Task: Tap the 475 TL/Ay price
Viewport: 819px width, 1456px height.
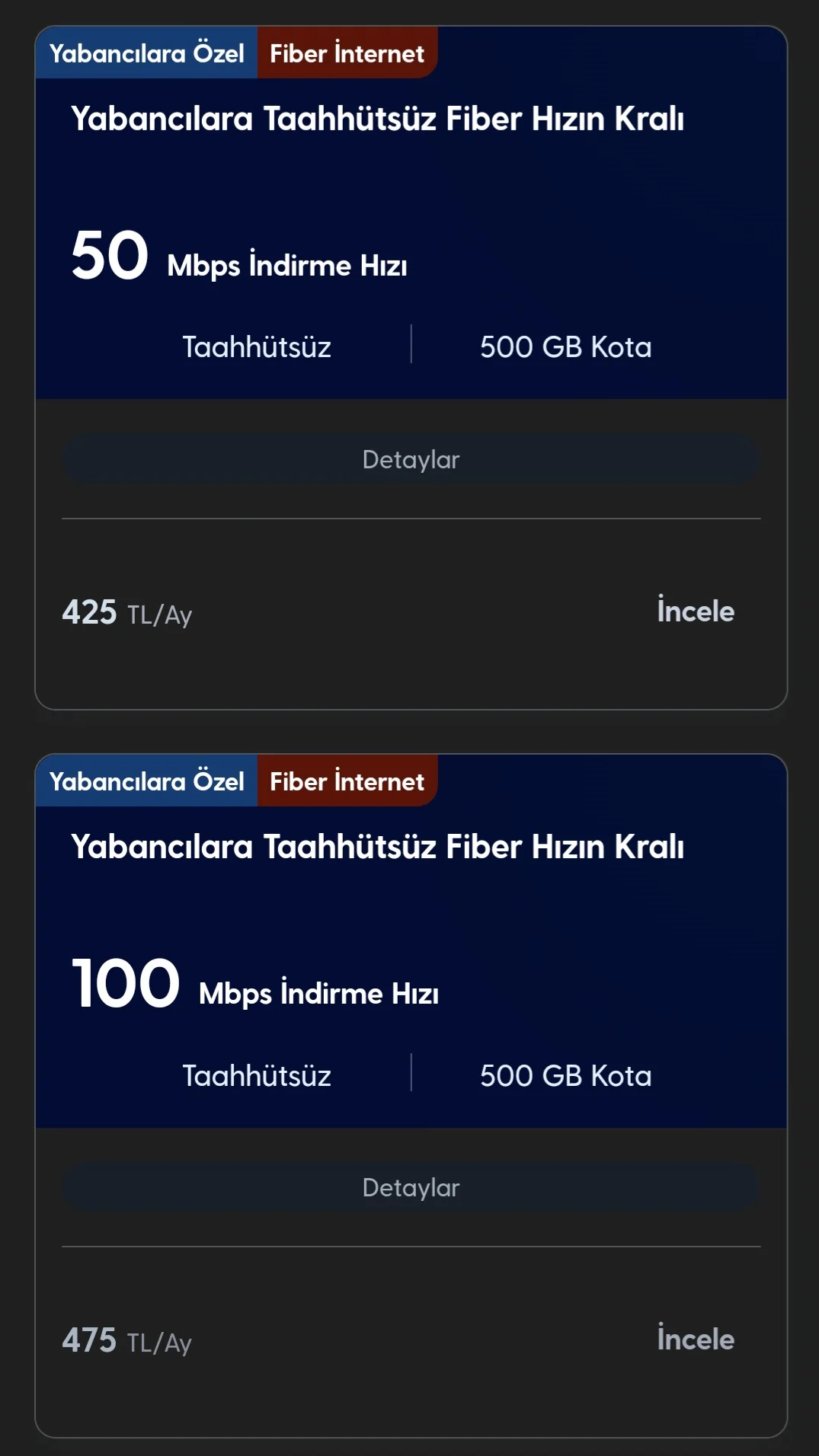Action: click(x=126, y=1340)
